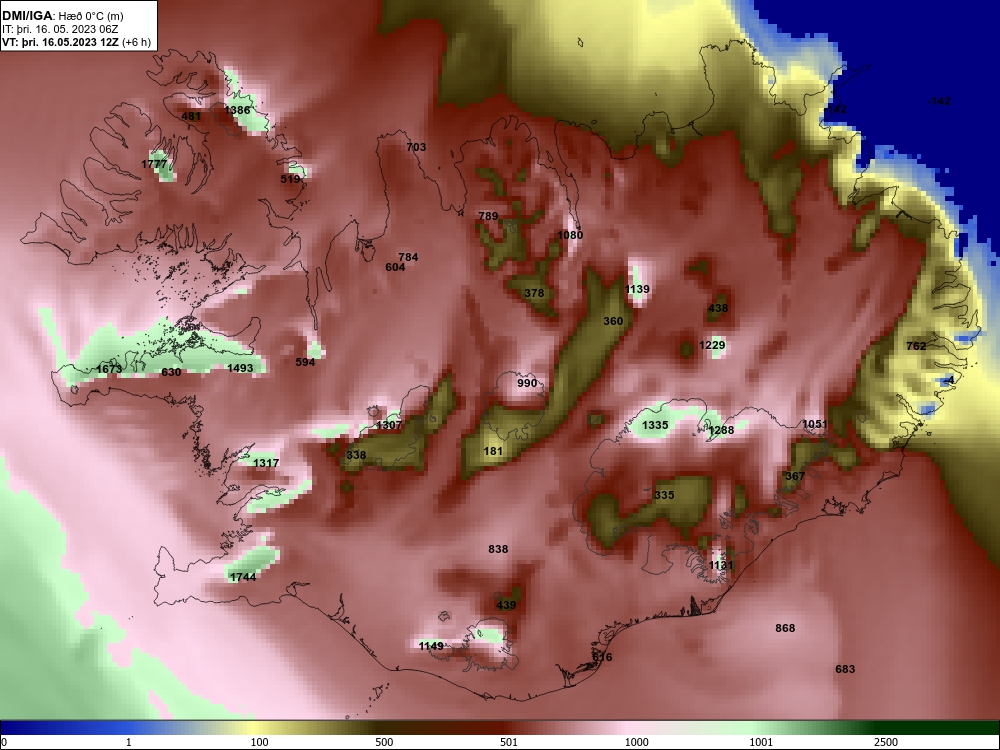
Task: Select the 1051 value
Action: point(814,424)
